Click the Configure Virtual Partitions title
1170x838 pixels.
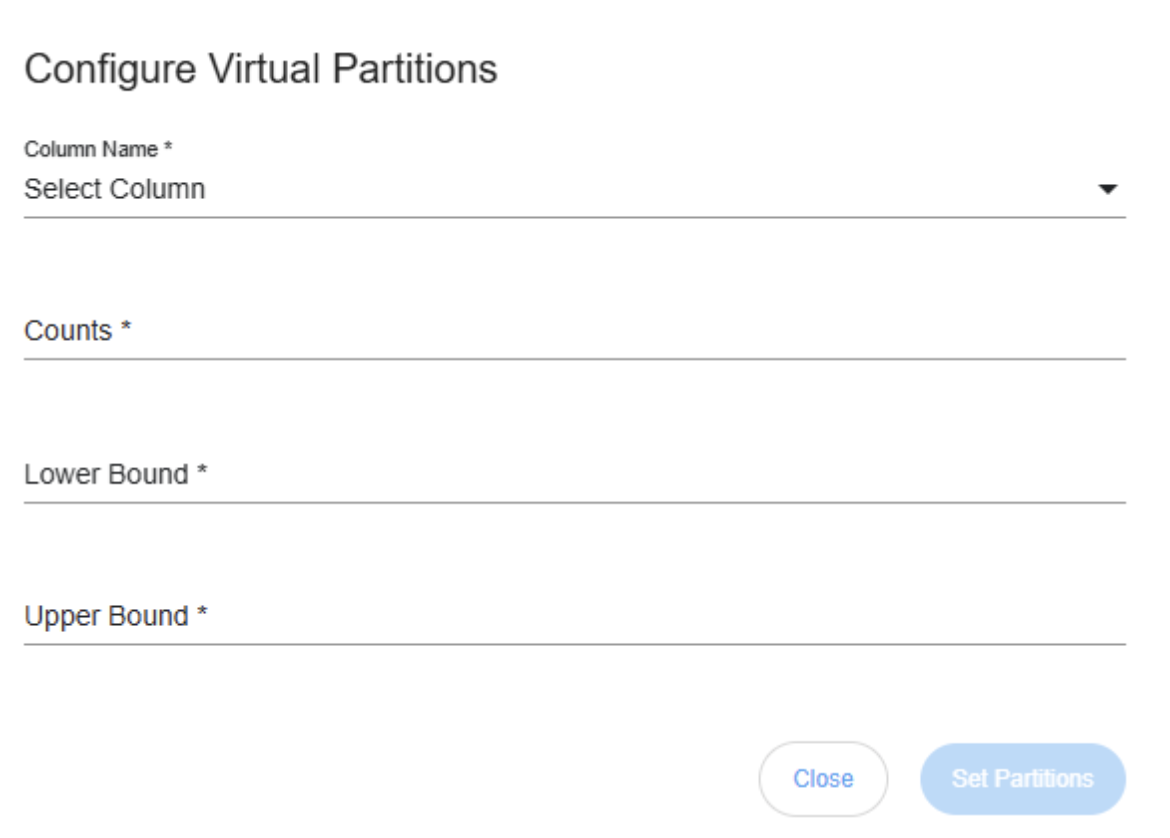tap(260, 71)
